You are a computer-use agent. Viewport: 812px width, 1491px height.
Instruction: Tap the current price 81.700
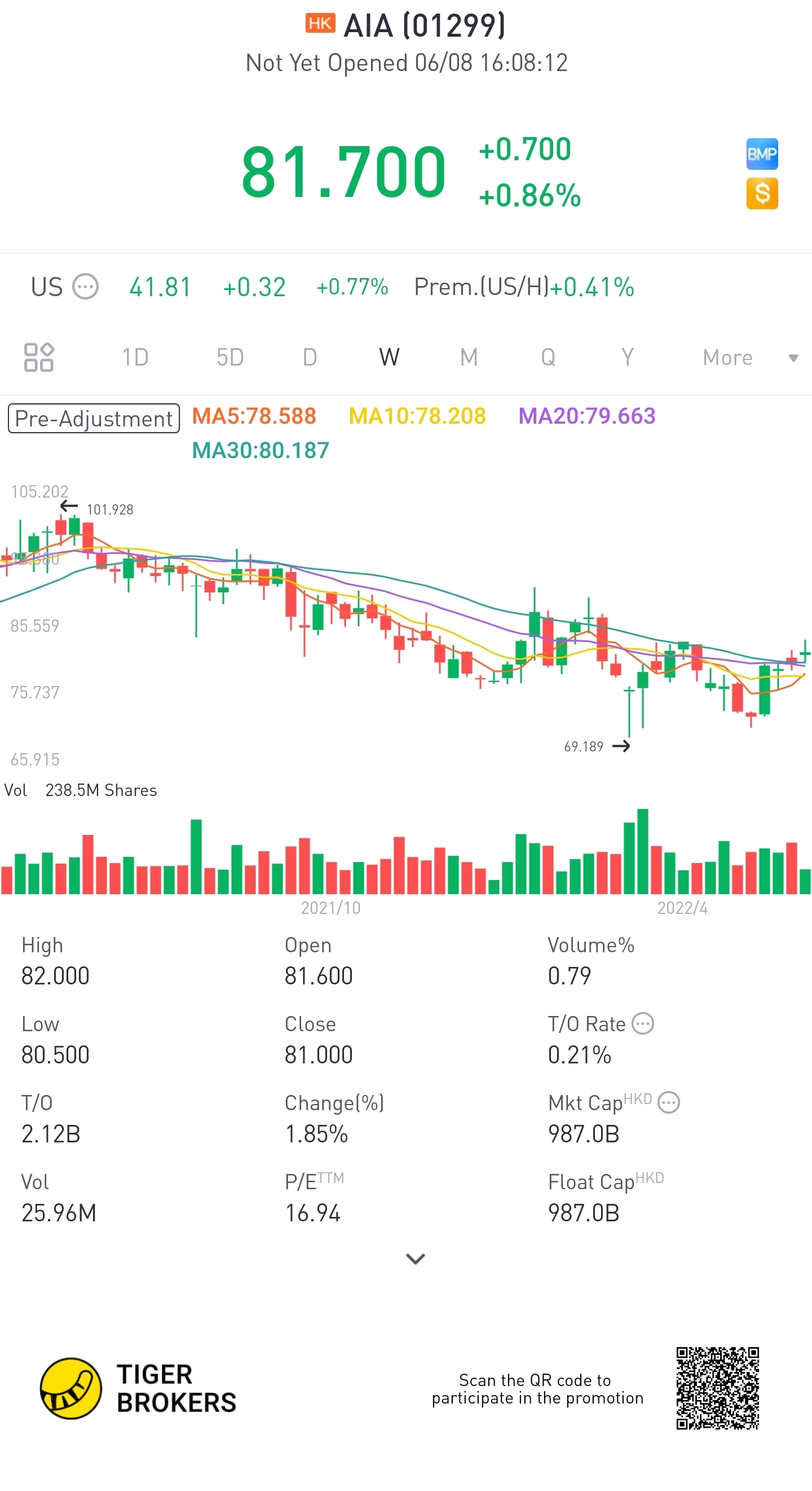click(343, 172)
